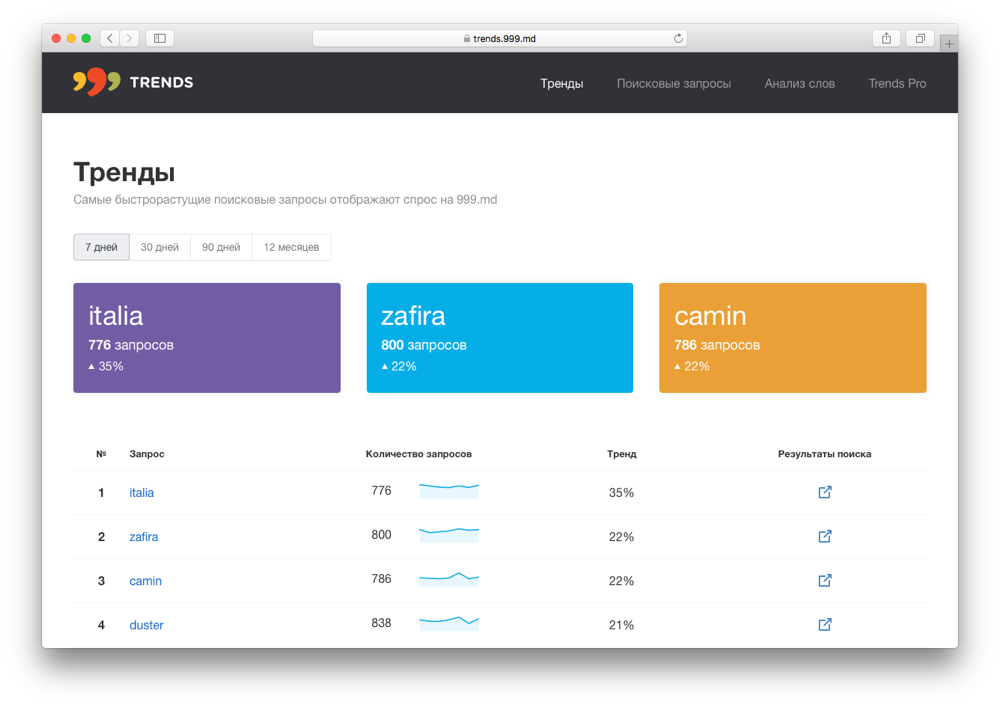Click the 35% trend value in table
Viewport: 1000px width, 708px height.
point(621,492)
